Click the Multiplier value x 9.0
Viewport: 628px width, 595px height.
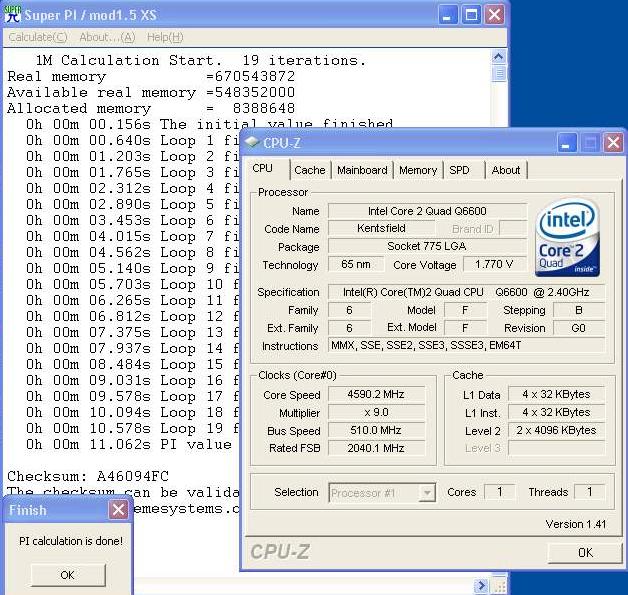[x=376, y=412]
